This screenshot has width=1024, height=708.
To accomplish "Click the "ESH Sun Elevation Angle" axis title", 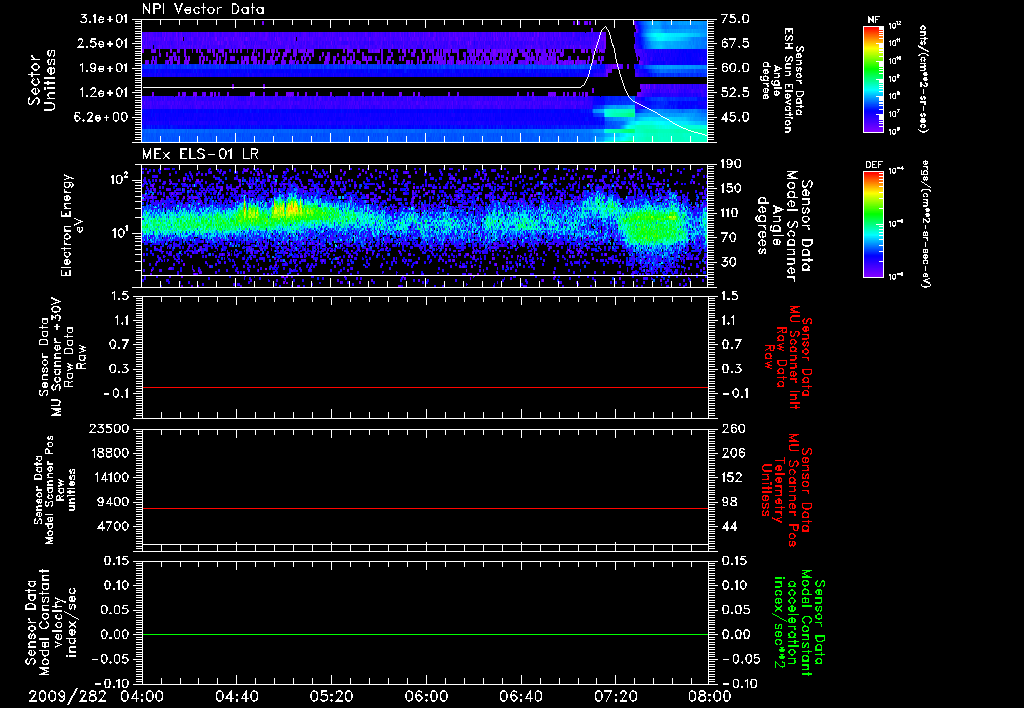I will [783, 80].
